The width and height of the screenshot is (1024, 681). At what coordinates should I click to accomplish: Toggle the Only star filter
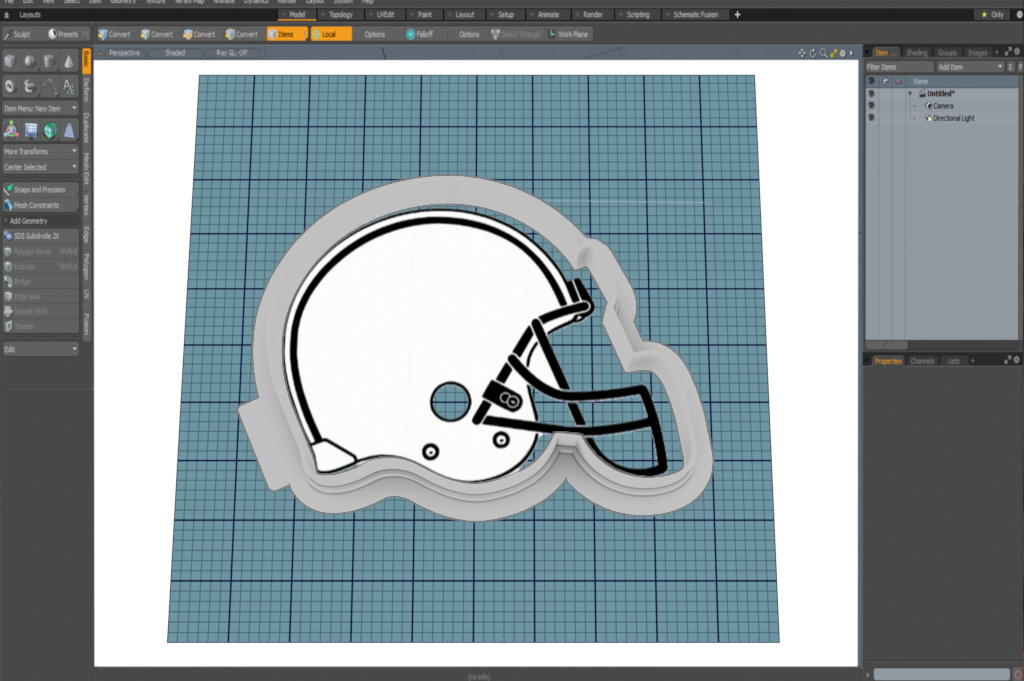[992, 14]
